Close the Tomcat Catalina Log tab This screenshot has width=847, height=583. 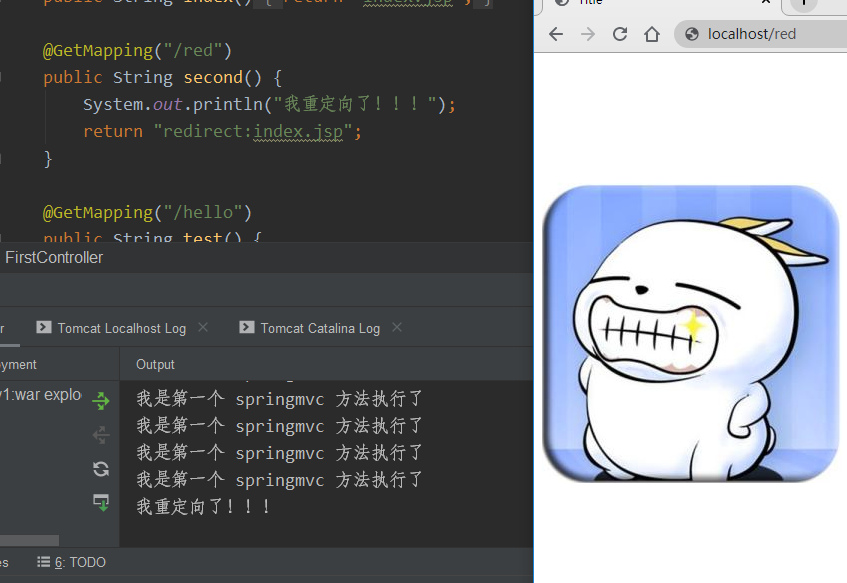[397, 327]
